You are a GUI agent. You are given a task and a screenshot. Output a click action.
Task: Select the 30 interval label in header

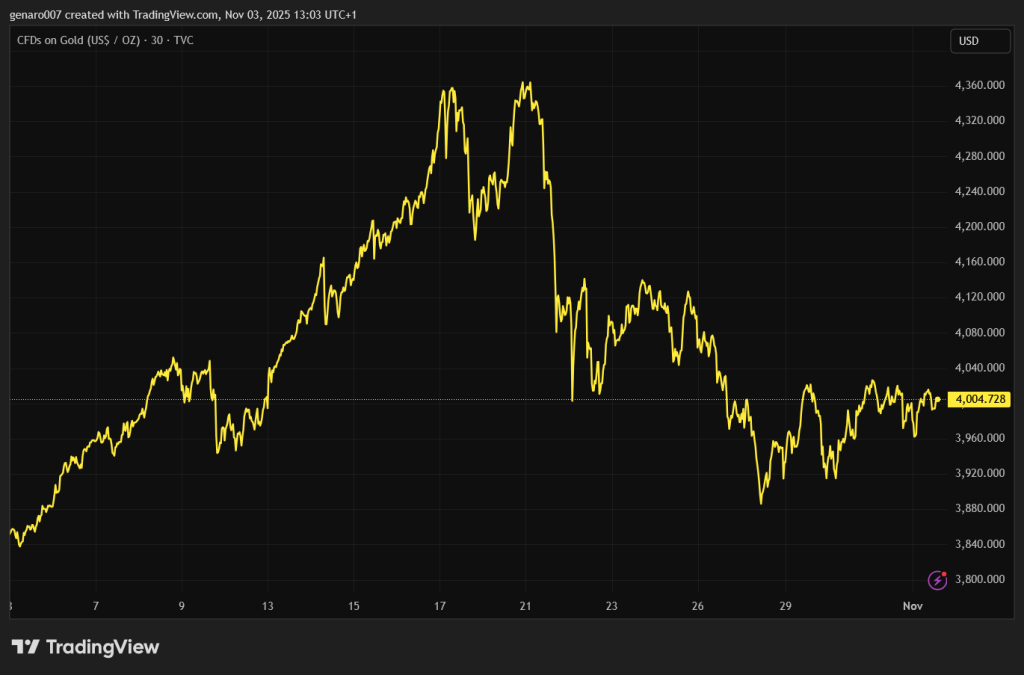click(x=158, y=41)
